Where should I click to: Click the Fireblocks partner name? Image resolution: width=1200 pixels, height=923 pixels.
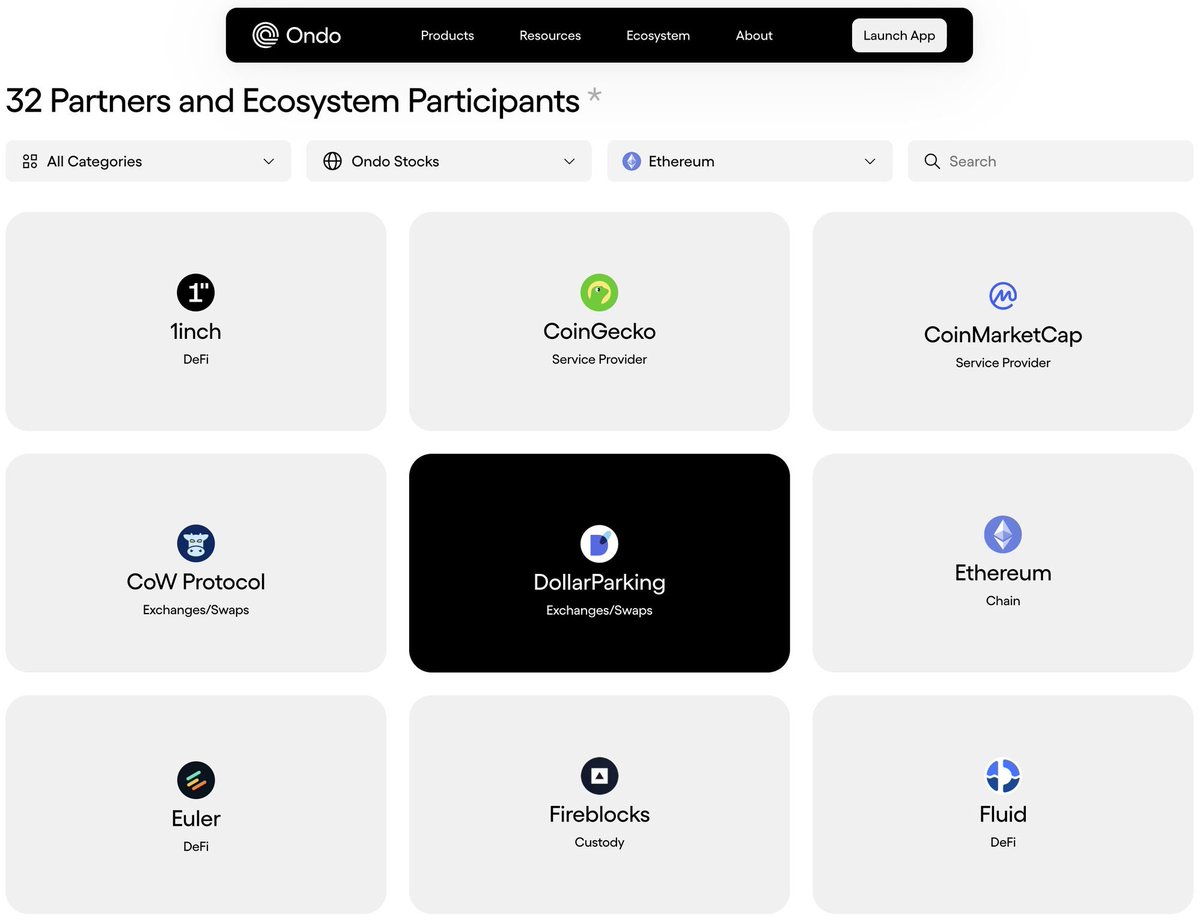[x=599, y=814]
